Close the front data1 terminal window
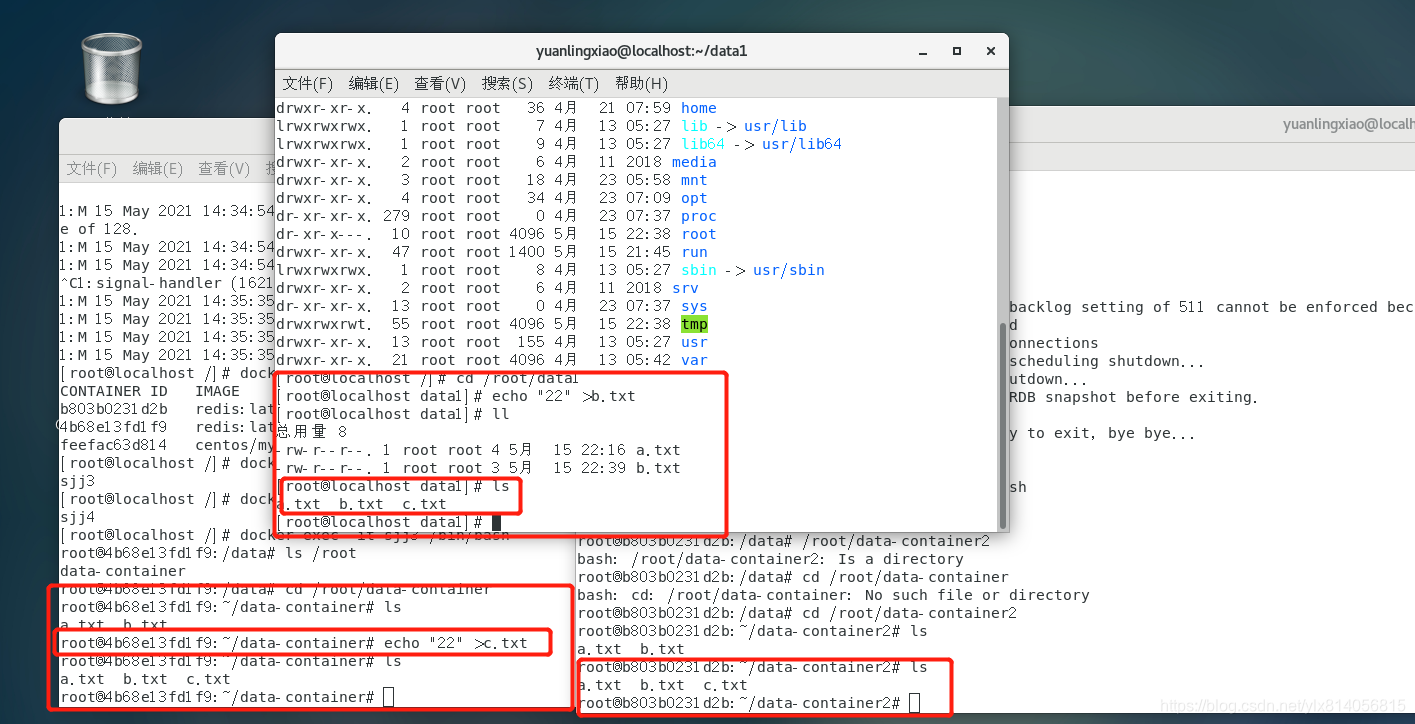 click(x=990, y=50)
